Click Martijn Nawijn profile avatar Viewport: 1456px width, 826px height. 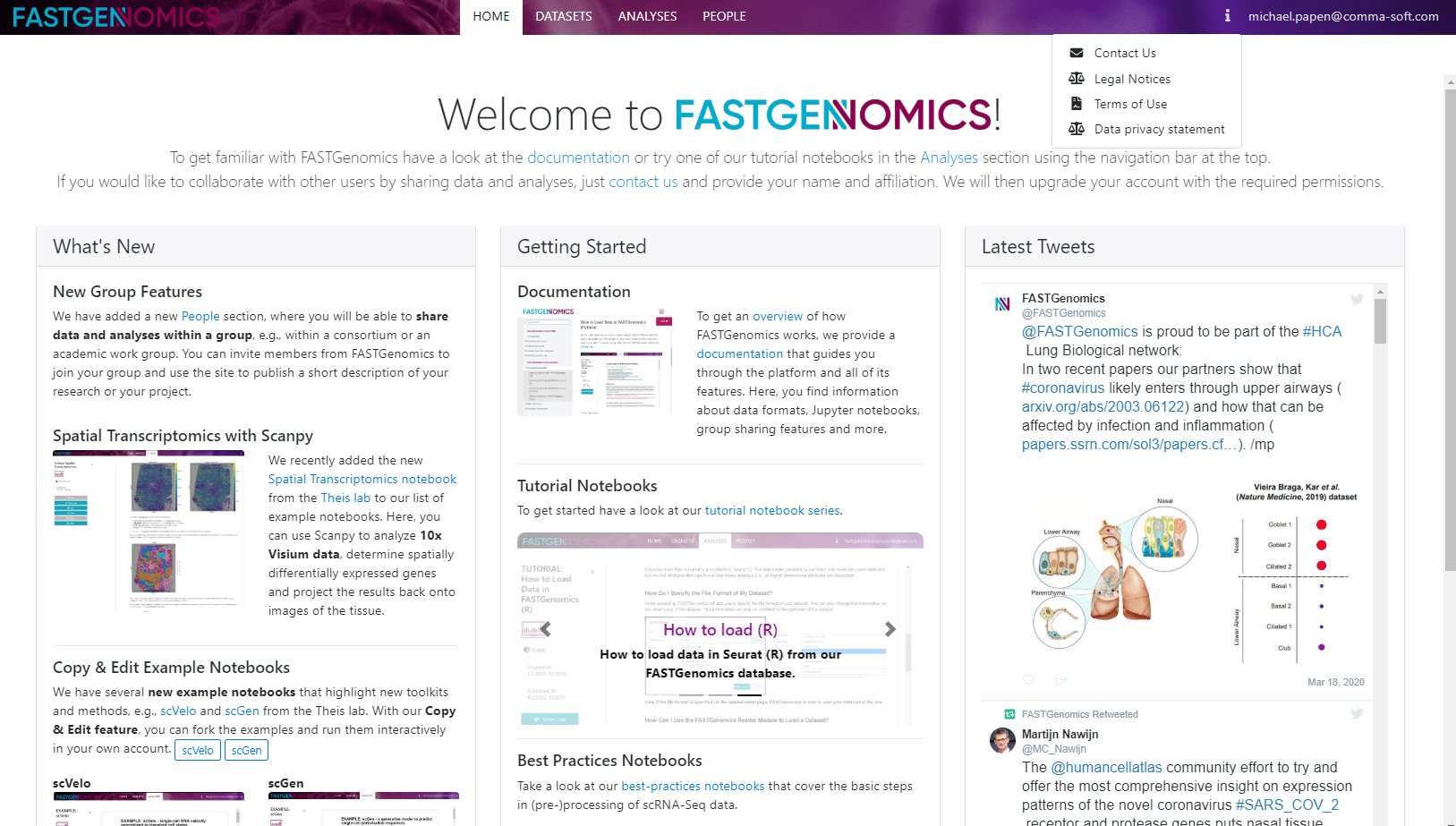click(1002, 740)
